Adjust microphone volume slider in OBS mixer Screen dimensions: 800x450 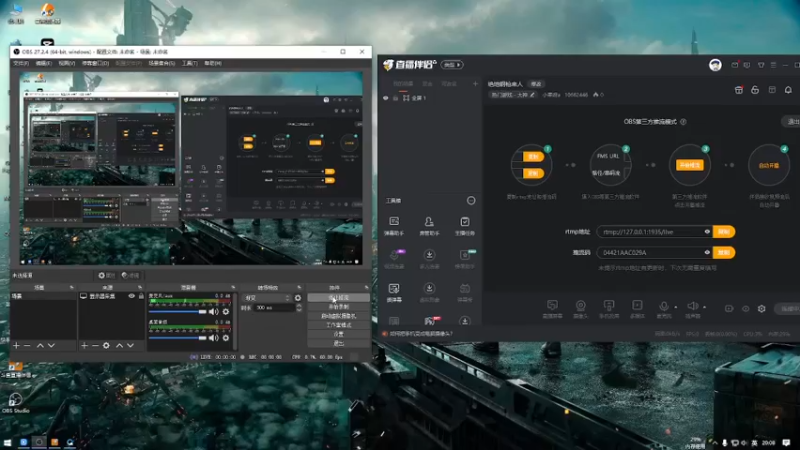pyautogui.click(x=178, y=312)
